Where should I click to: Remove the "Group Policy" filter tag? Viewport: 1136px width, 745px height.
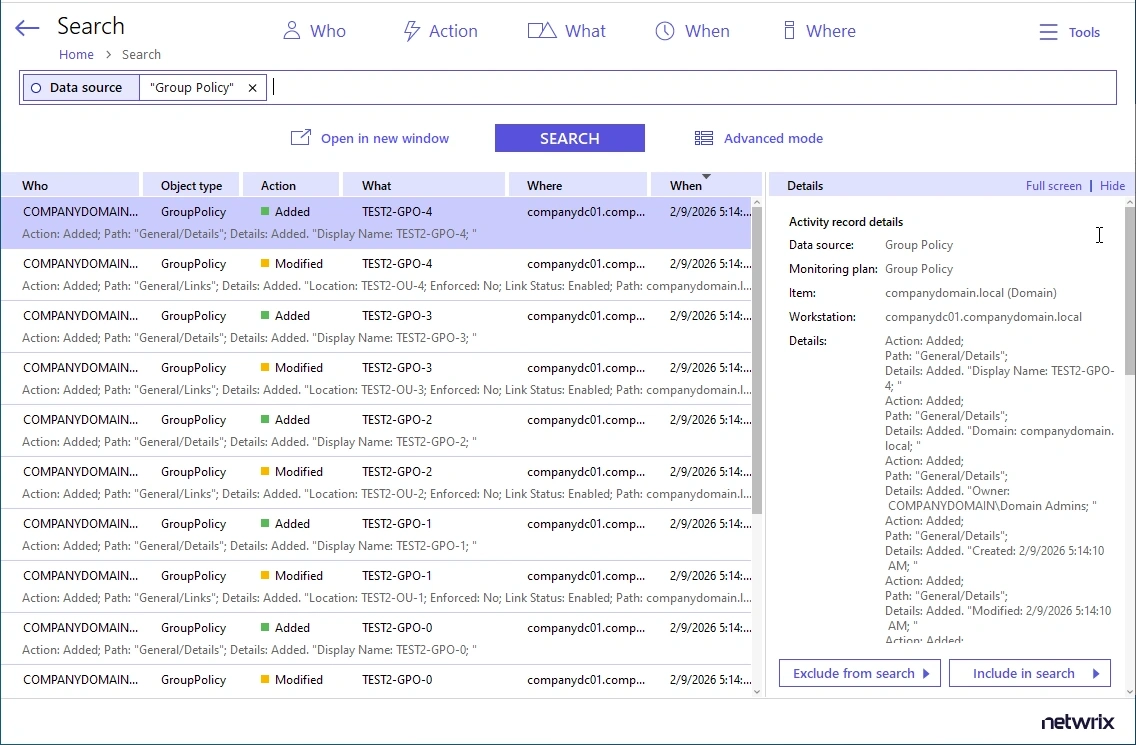pos(252,88)
